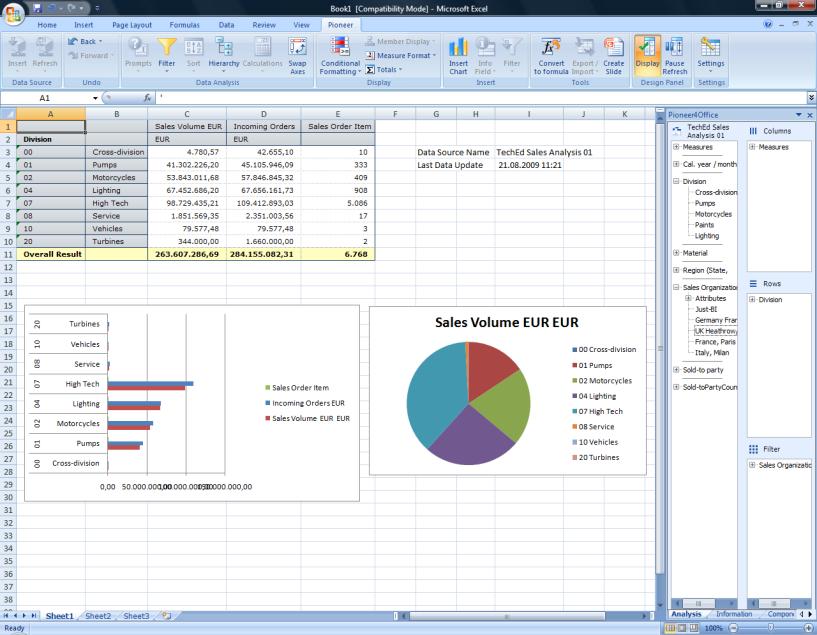Switch to Page Layout view in status bar
Screen dimensions: 817x635
pyautogui.click(x=682, y=628)
